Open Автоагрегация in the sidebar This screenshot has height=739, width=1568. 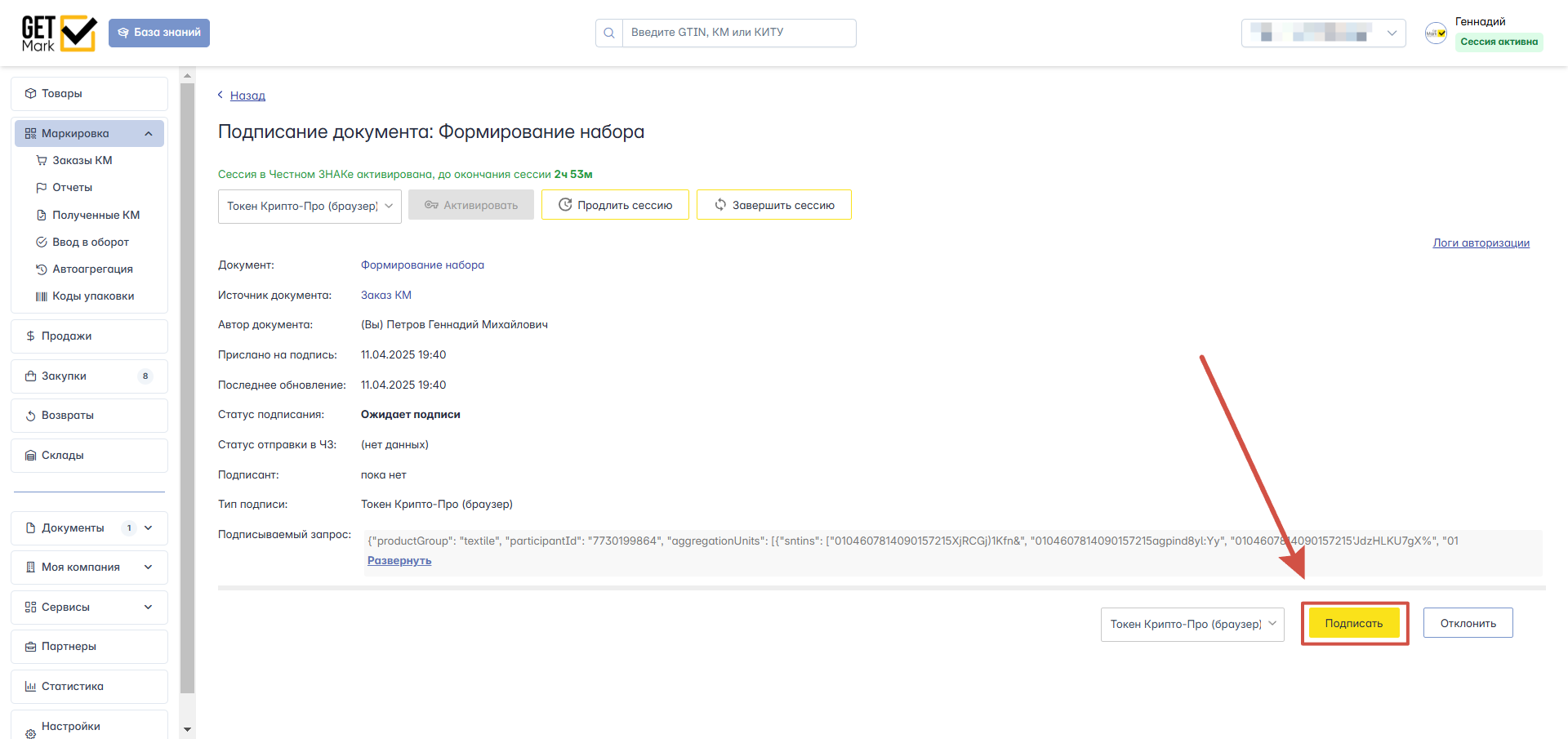click(x=91, y=269)
